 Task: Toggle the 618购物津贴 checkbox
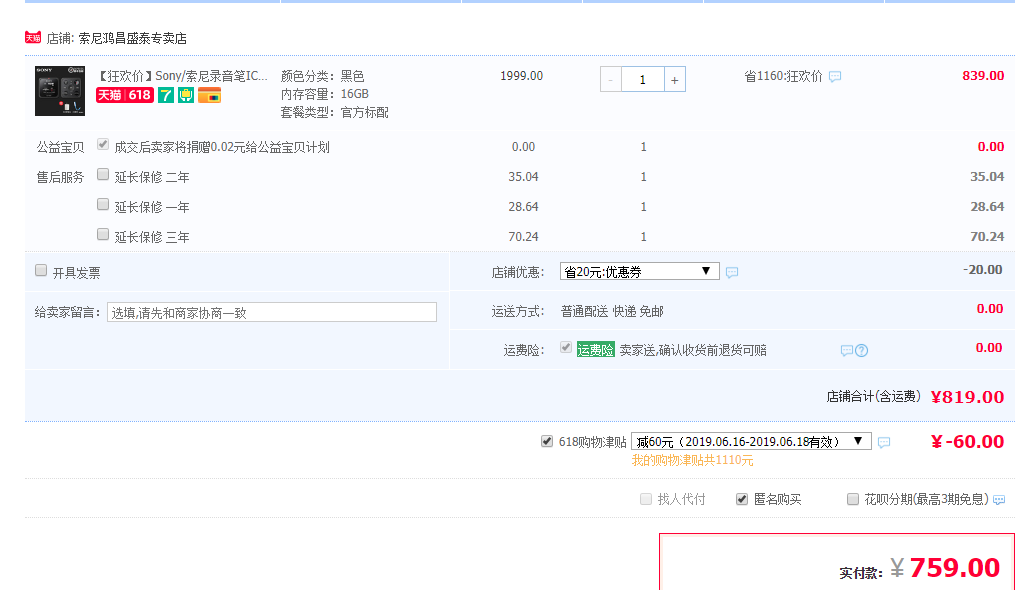(547, 442)
